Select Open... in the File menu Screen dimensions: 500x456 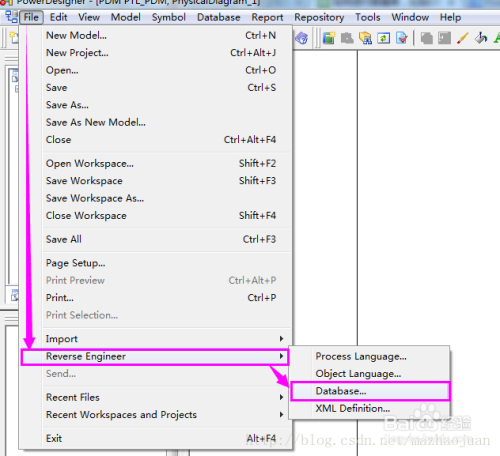[x=156, y=70]
